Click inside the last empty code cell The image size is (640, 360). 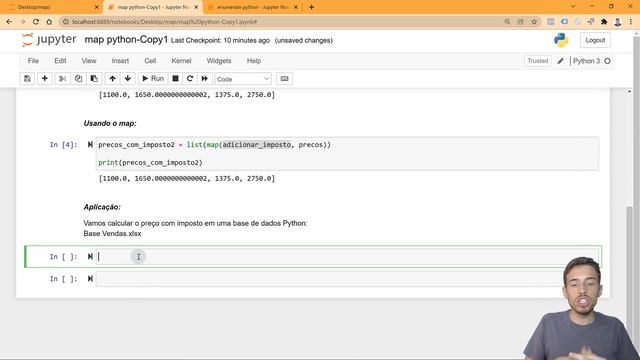[347, 279]
